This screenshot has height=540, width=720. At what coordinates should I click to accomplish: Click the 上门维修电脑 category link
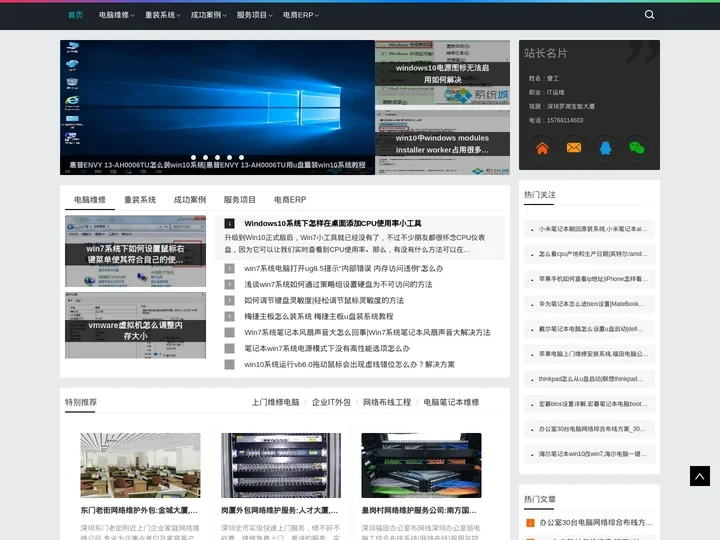click(276, 402)
